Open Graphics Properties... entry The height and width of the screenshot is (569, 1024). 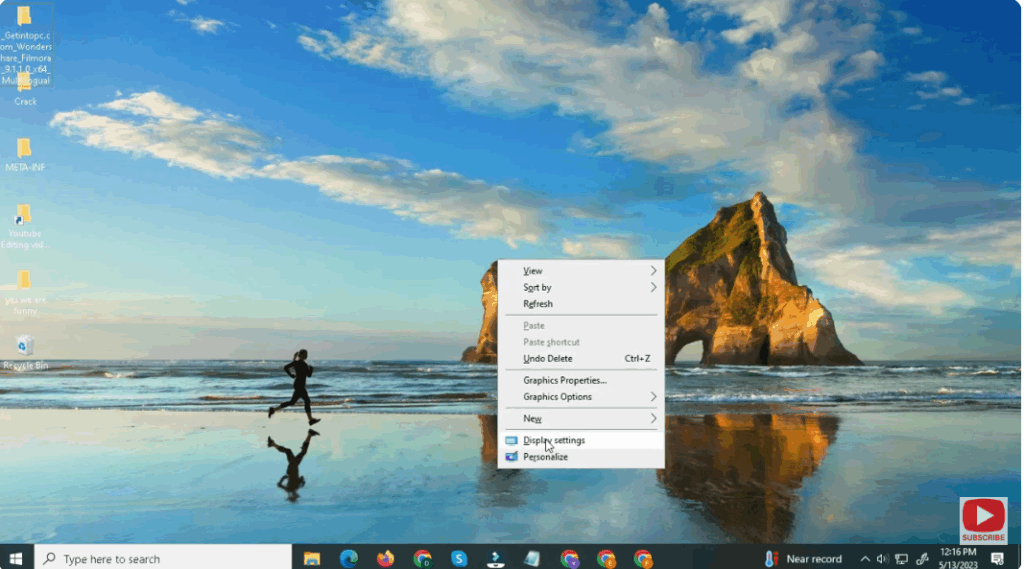(x=581, y=380)
